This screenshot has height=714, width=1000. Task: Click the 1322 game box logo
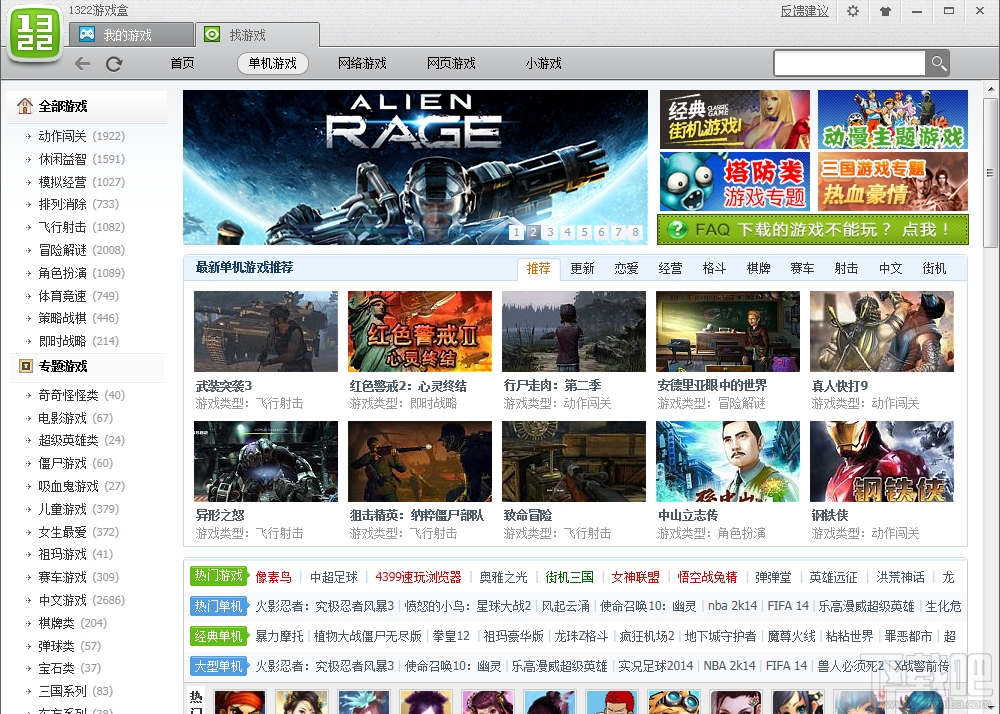(34, 33)
